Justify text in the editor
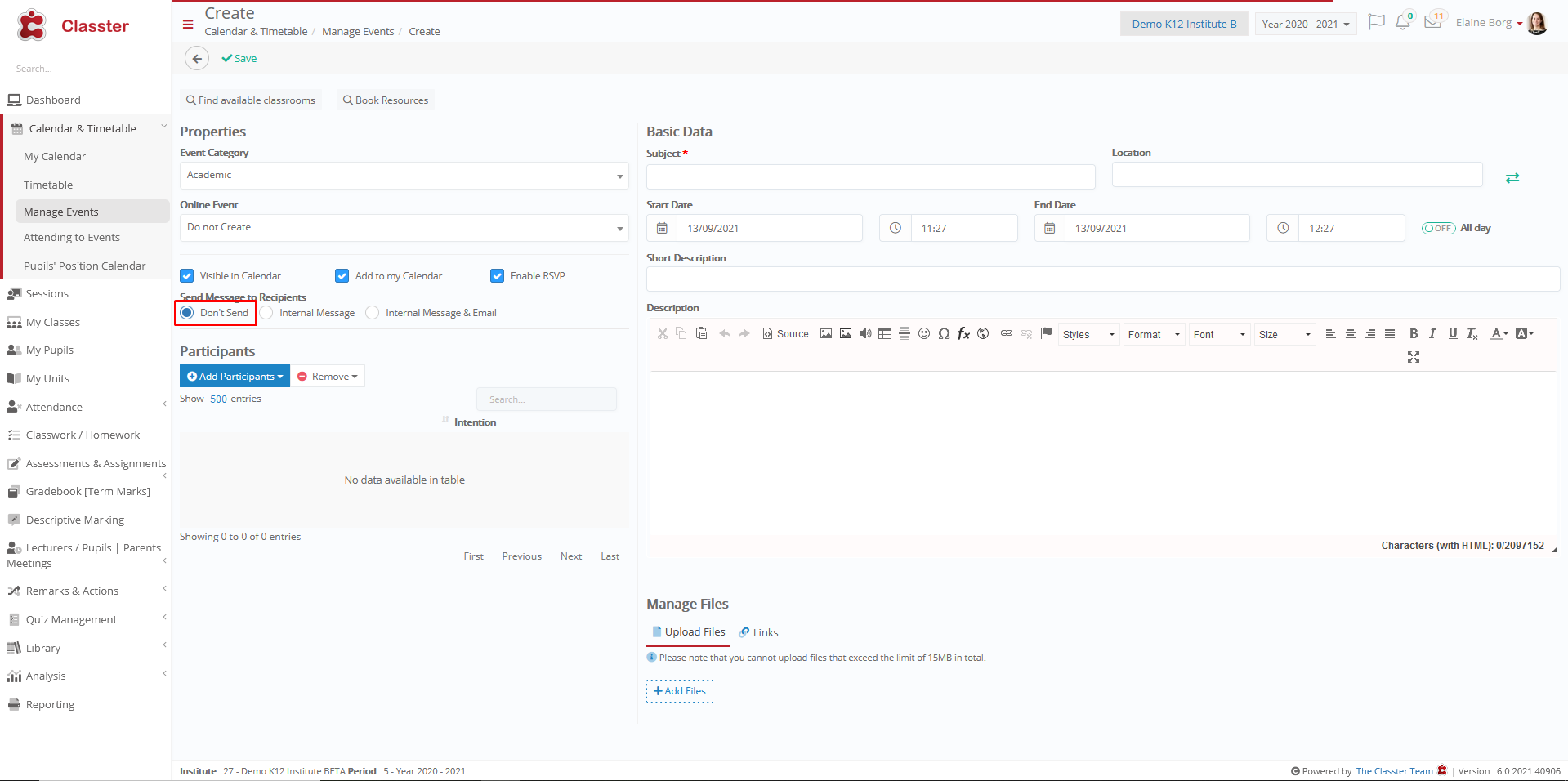The image size is (1568, 781). (1390, 333)
